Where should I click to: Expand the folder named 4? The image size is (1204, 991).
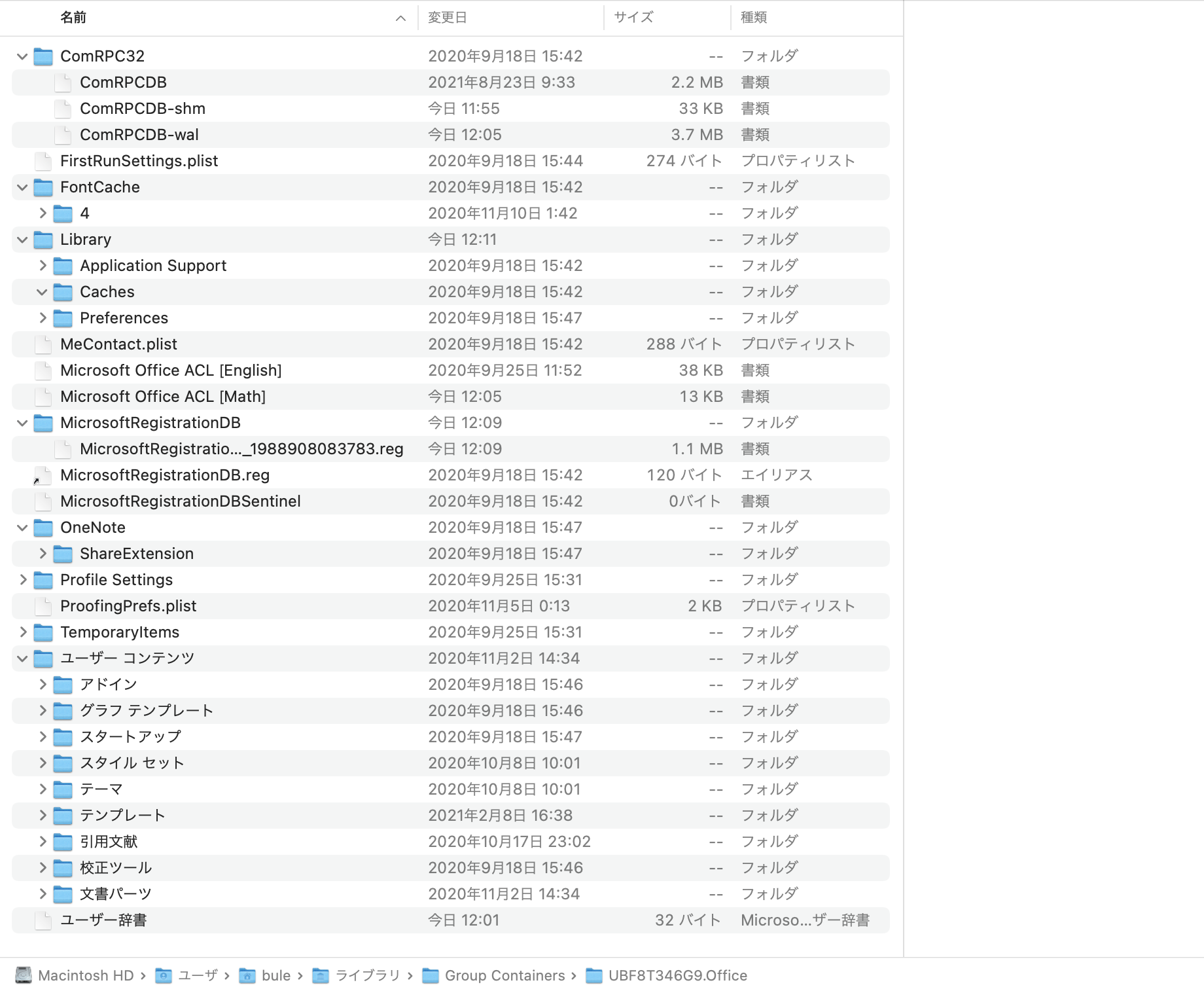click(42, 213)
